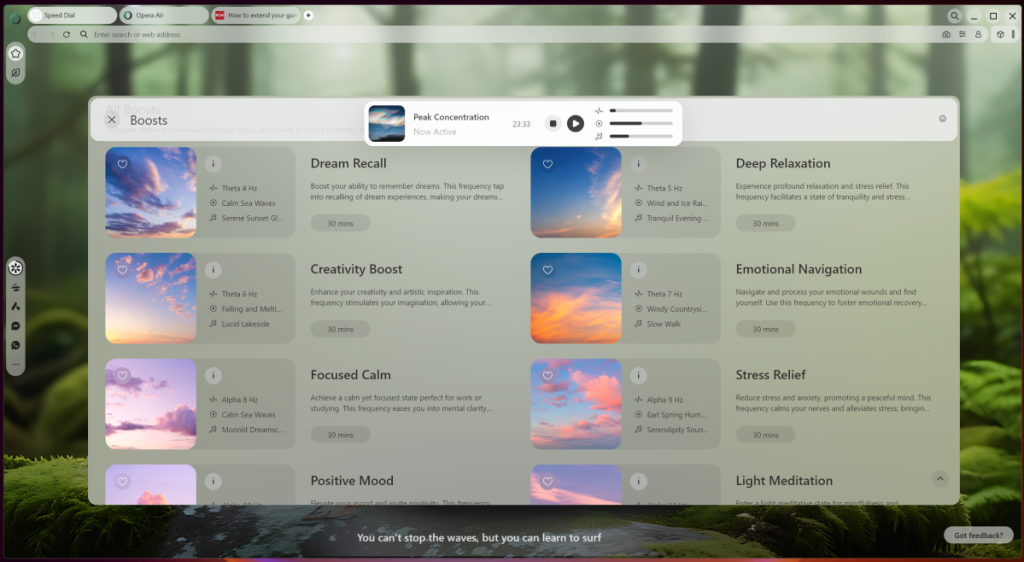This screenshot has width=1024, height=562.
Task: Go back to the previous page
Action: 35,35
